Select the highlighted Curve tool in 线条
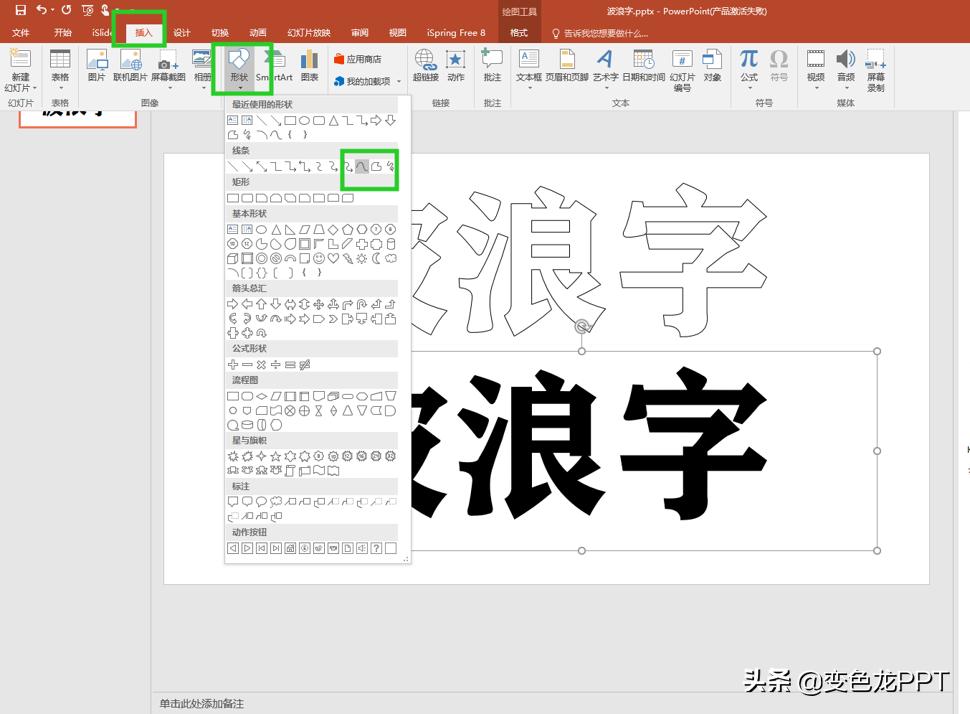Screen dimensions: 970x714 point(362,168)
